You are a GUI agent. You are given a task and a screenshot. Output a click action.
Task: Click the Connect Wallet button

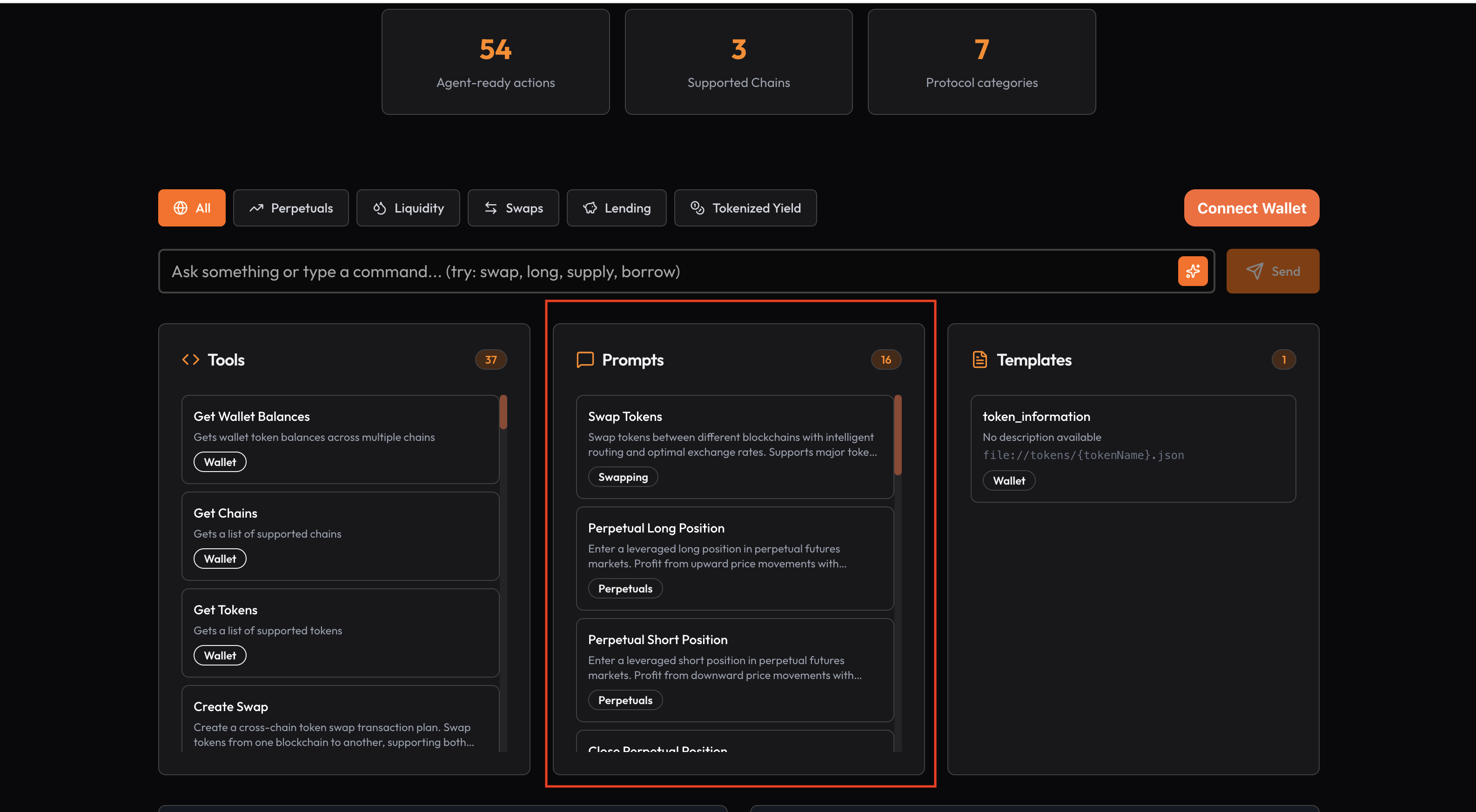(1252, 208)
